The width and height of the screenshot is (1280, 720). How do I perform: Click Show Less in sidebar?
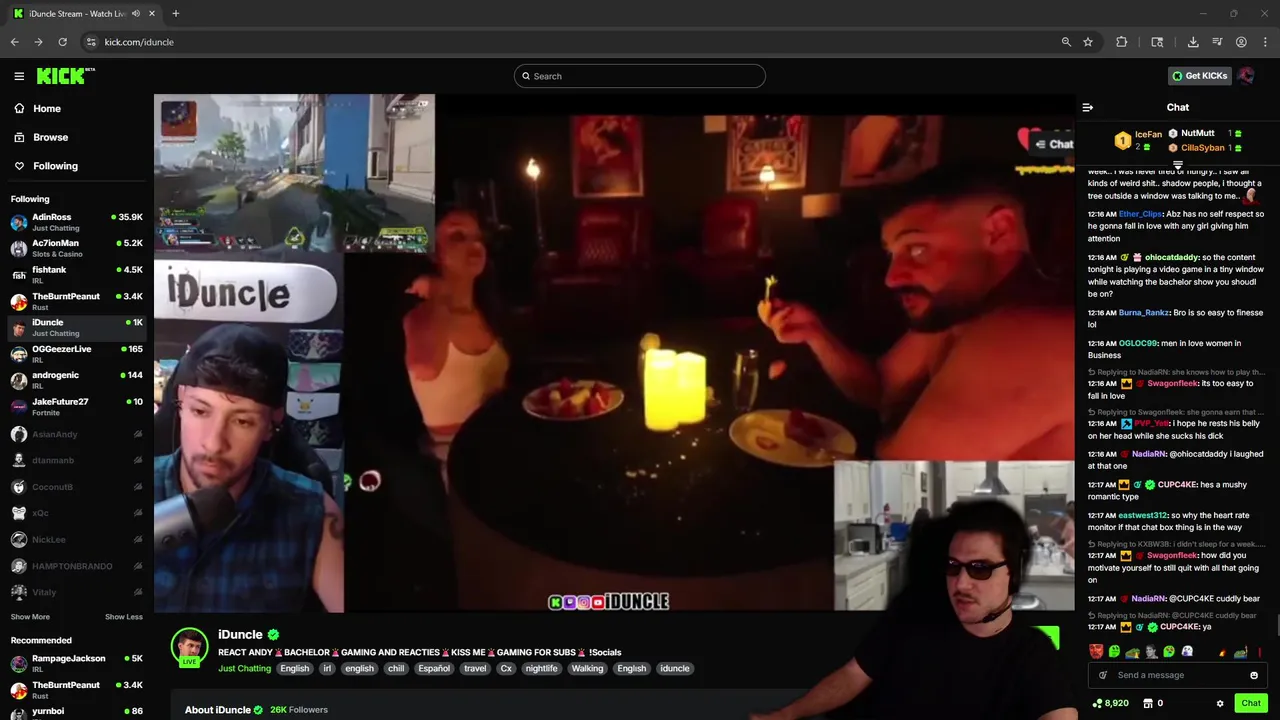tap(123, 617)
